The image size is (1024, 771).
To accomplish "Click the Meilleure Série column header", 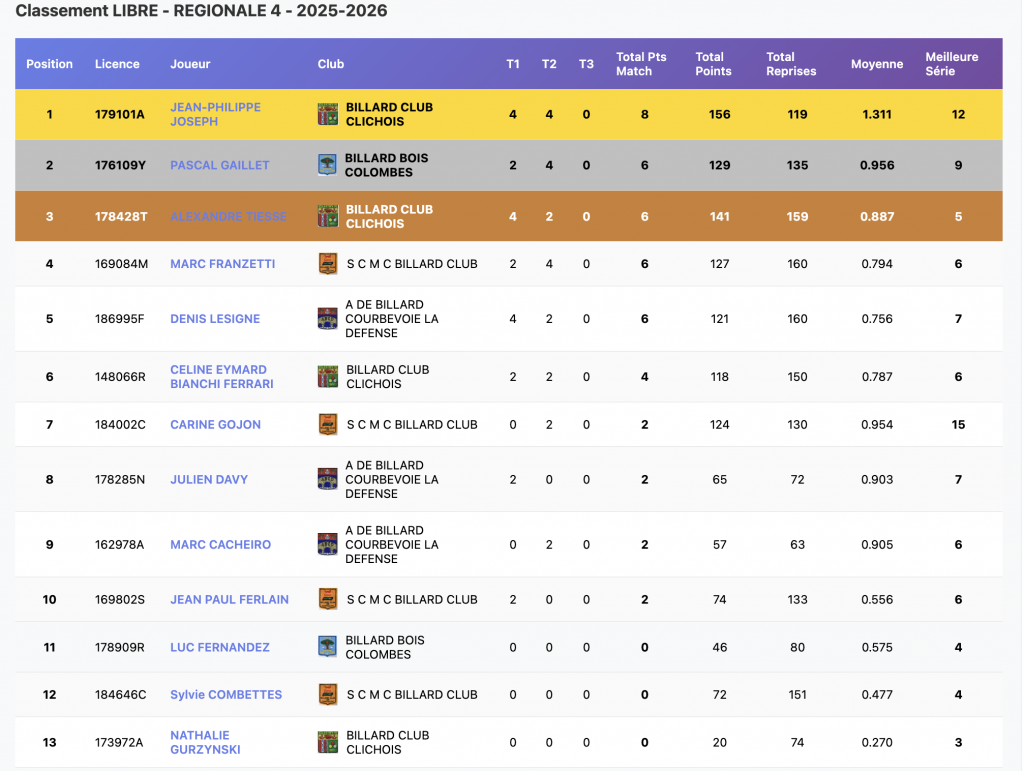I will tap(951, 64).
